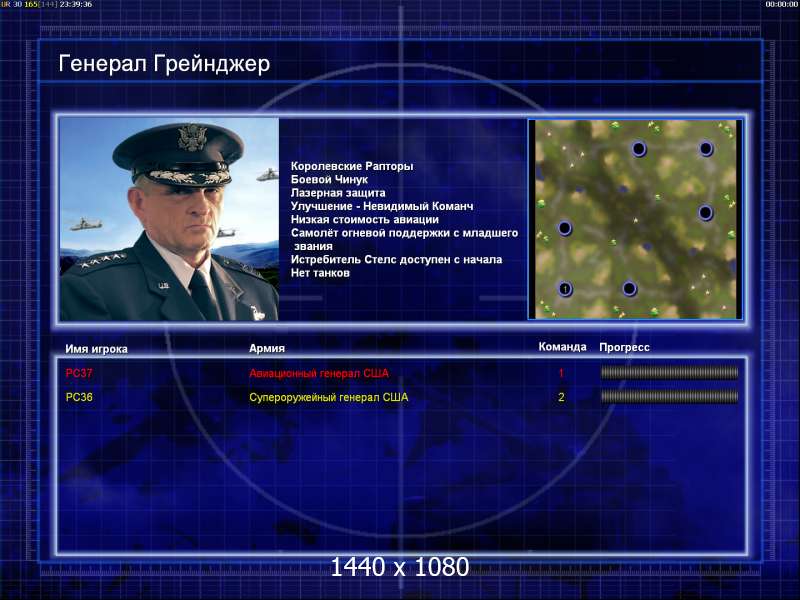This screenshot has height=600, width=800.
Task: Click ability line 'Боевой Чинук'
Action: 329,180
